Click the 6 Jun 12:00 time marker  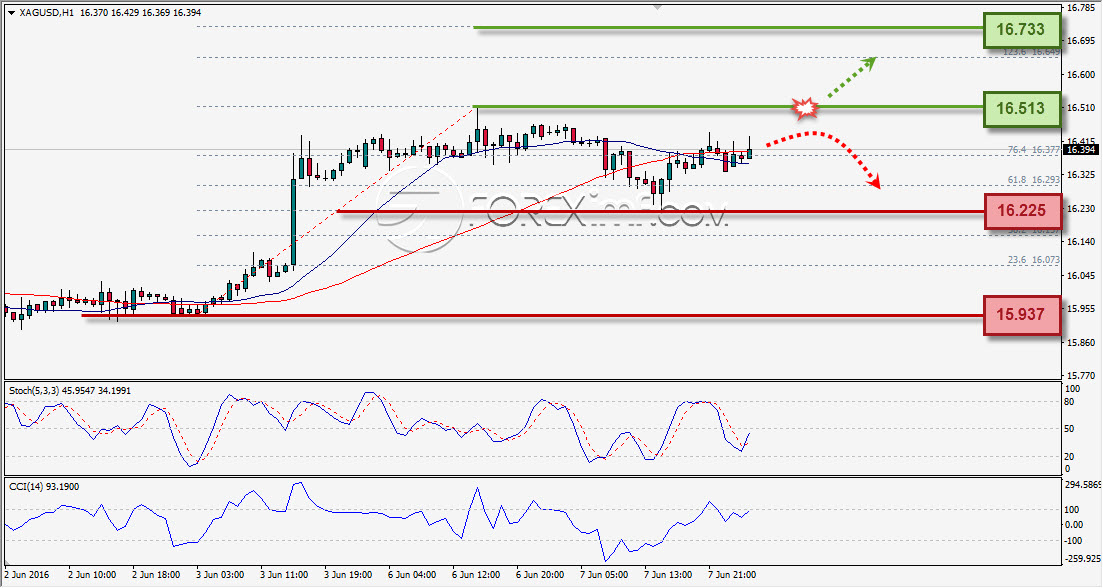point(476,575)
